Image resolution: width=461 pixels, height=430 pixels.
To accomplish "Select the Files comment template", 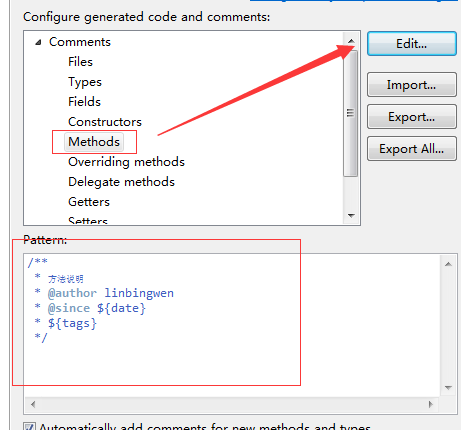I will [80, 62].
